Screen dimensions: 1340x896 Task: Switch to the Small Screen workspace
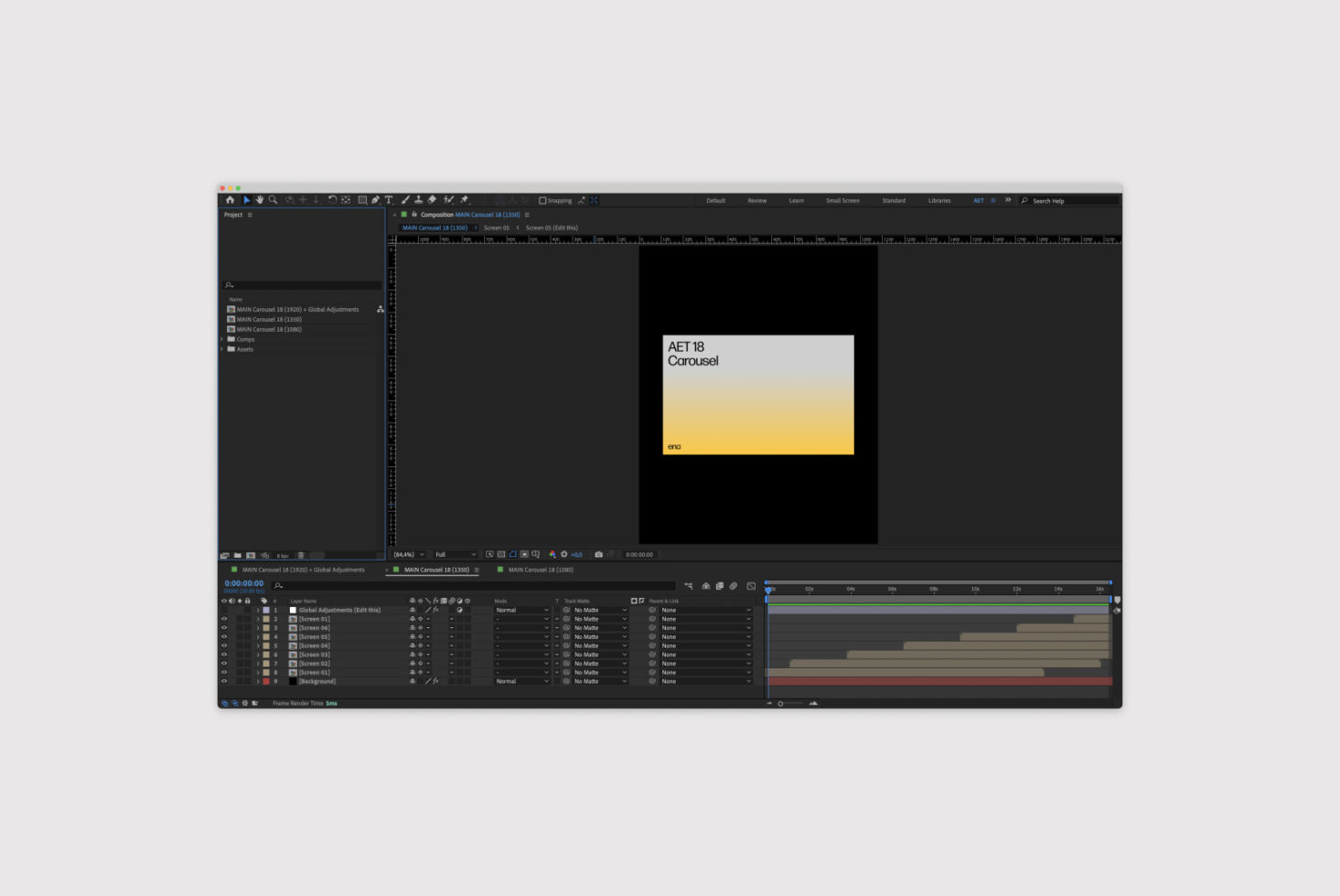[842, 200]
